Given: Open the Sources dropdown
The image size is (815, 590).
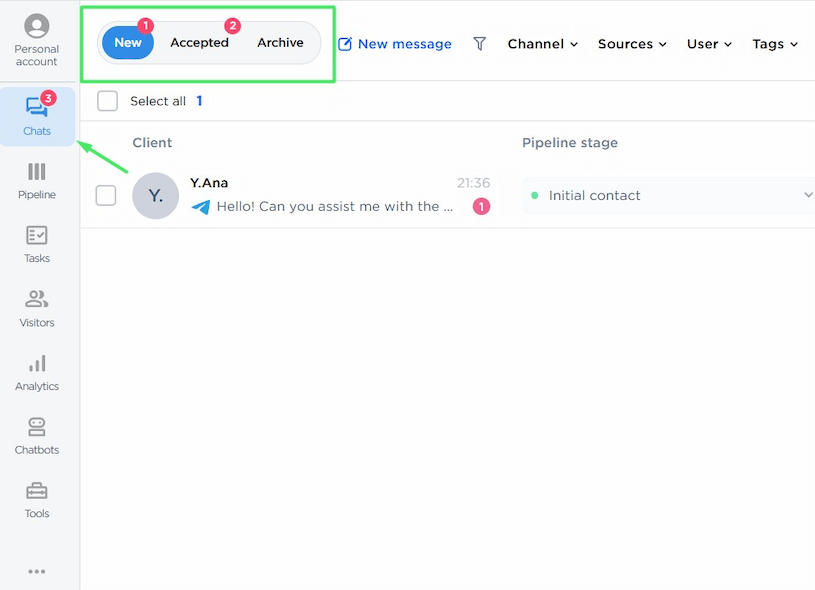Looking at the screenshot, I should pyautogui.click(x=632, y=44).
